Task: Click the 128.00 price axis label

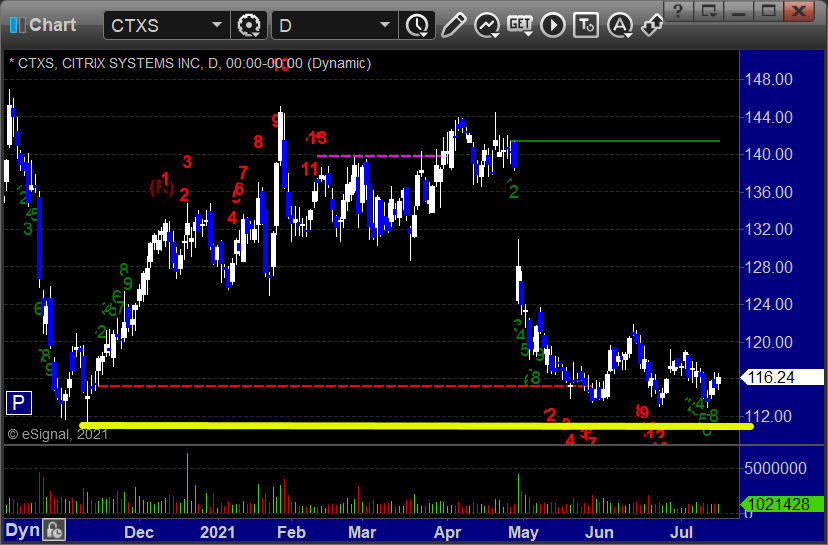Action: [768, 267]
